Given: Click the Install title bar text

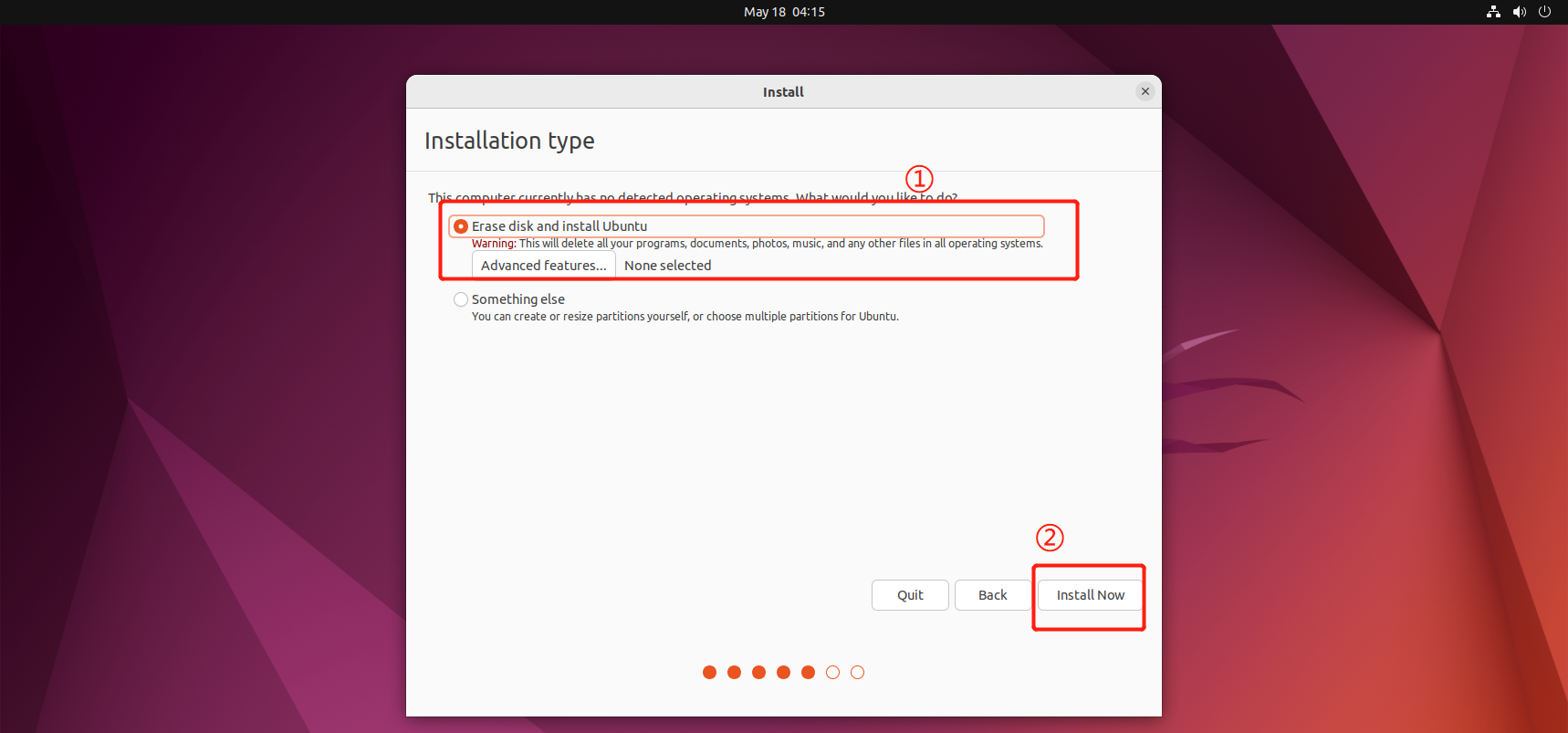Looking at the screenshot, I should coord(783,92).
